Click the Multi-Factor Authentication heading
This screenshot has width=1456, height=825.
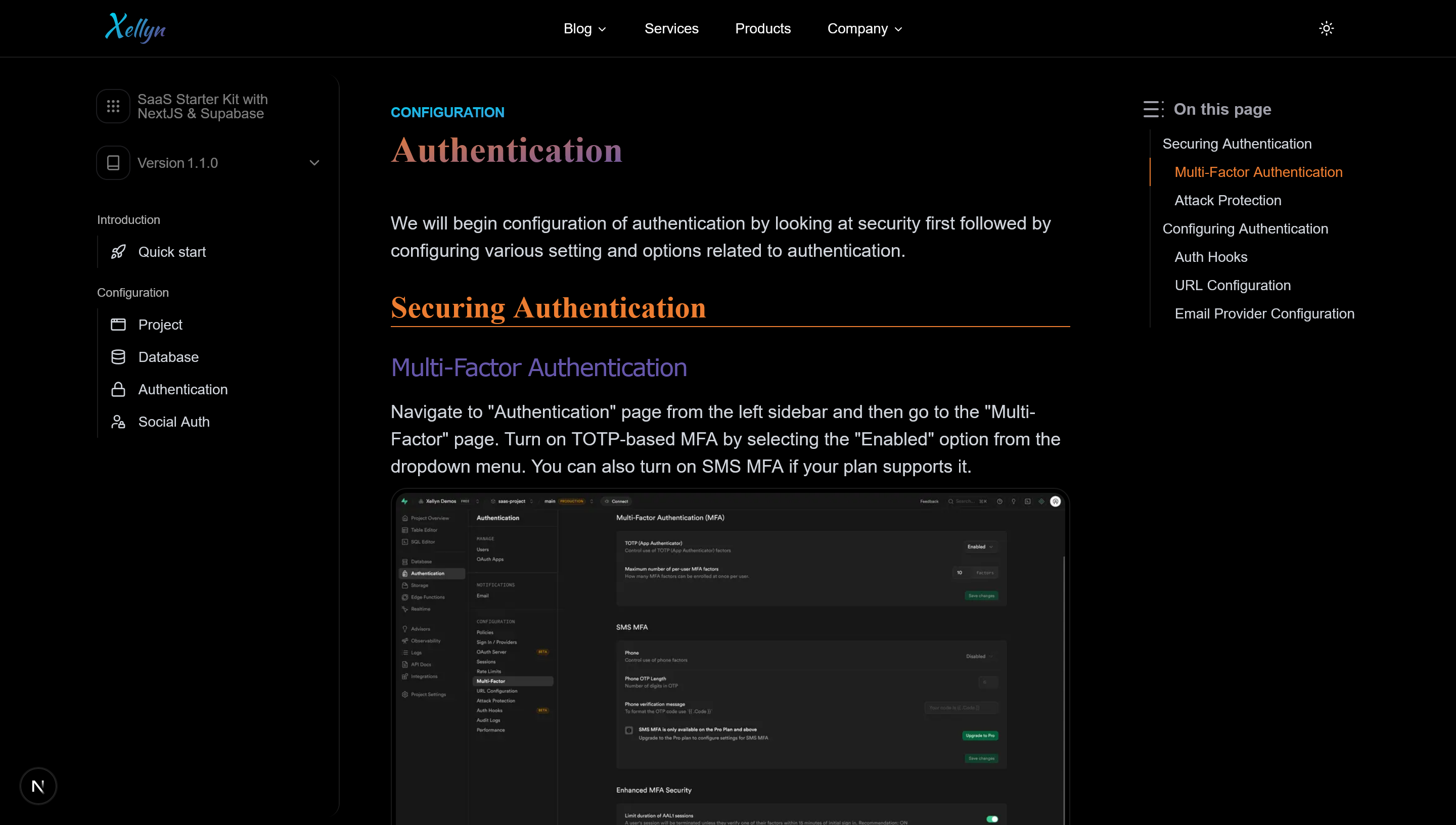click(538, 367)
